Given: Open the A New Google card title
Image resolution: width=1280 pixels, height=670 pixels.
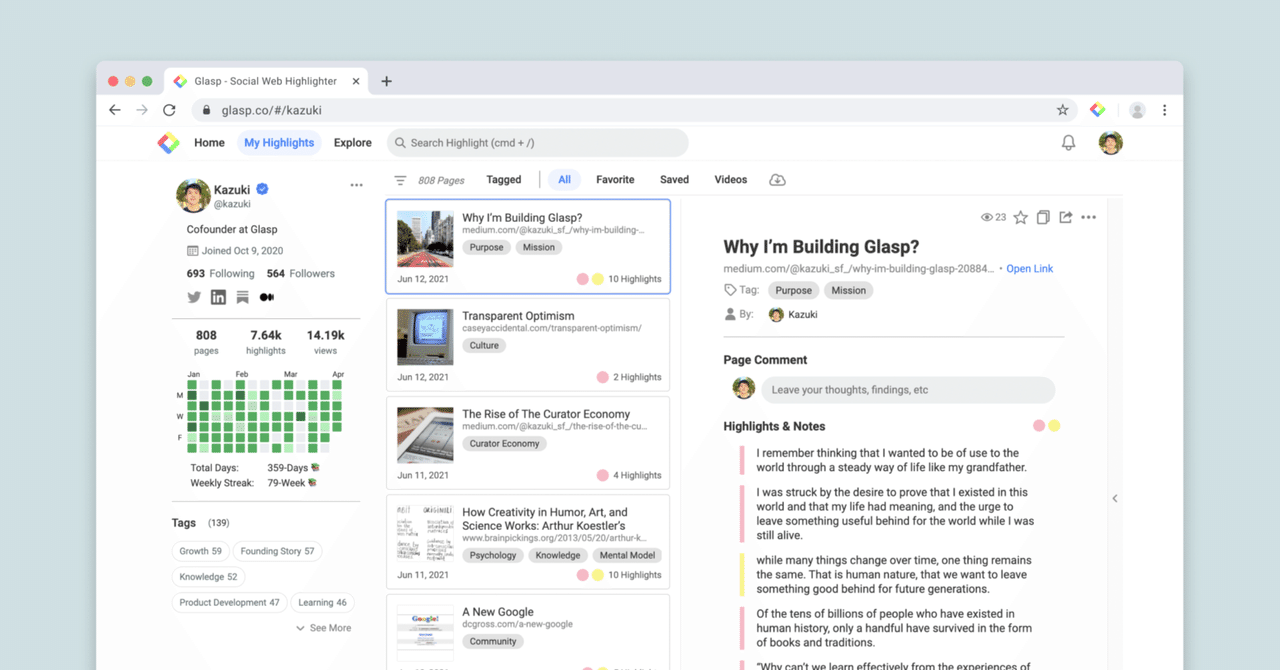Looking at the screenshot, I should click(498, 612).
